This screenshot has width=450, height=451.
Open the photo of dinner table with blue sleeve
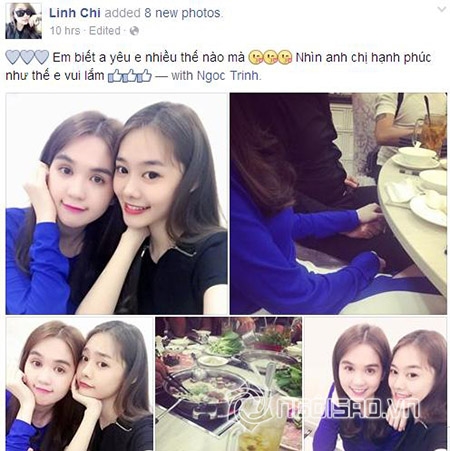pos(338,204)
